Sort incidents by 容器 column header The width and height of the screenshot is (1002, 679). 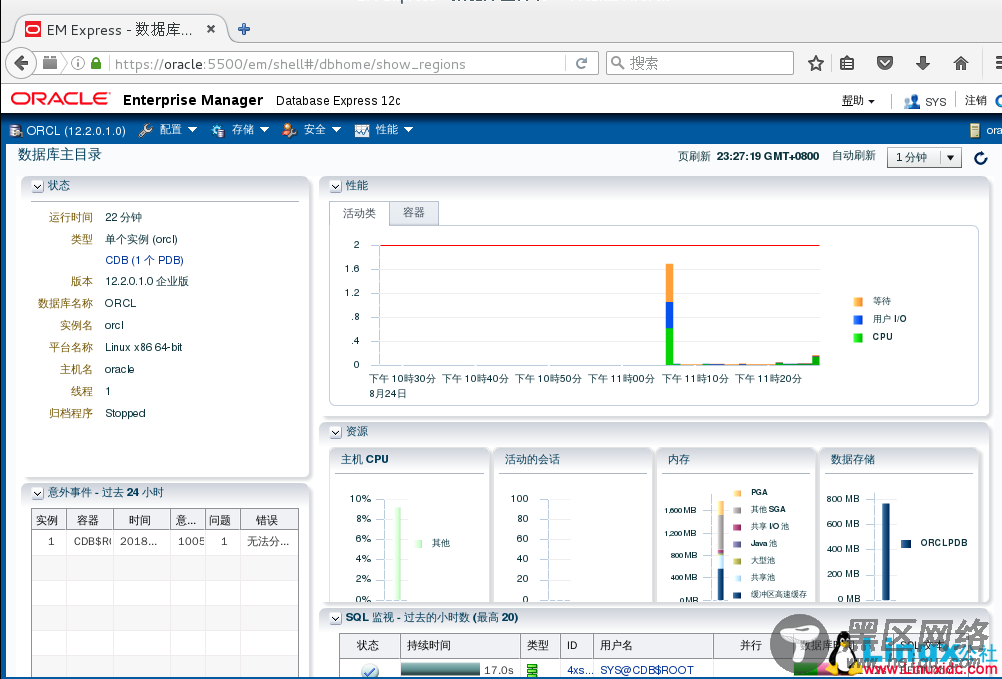click(x=89, y=520)
